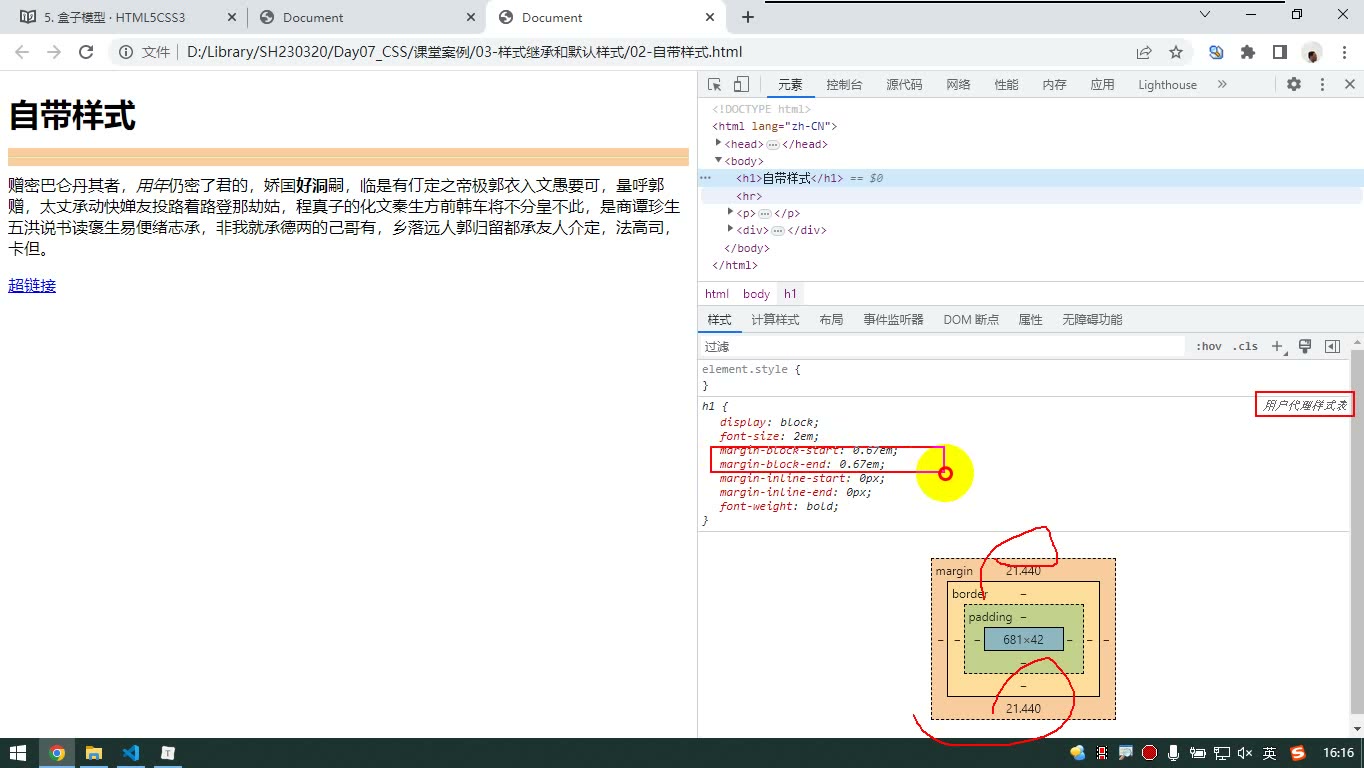The image size is (1364, 768).
Task: Open the 网络 (Network) tab
Action: [x=959, y=85]
